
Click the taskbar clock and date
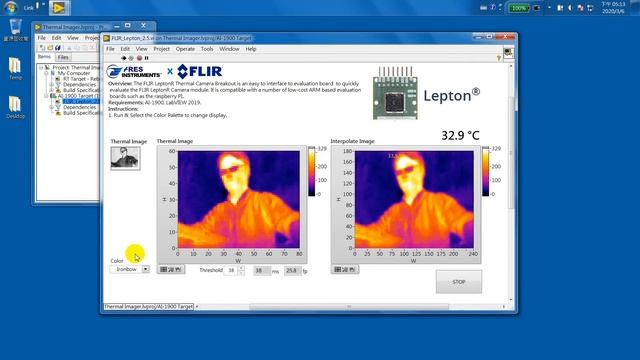point(613,7)
